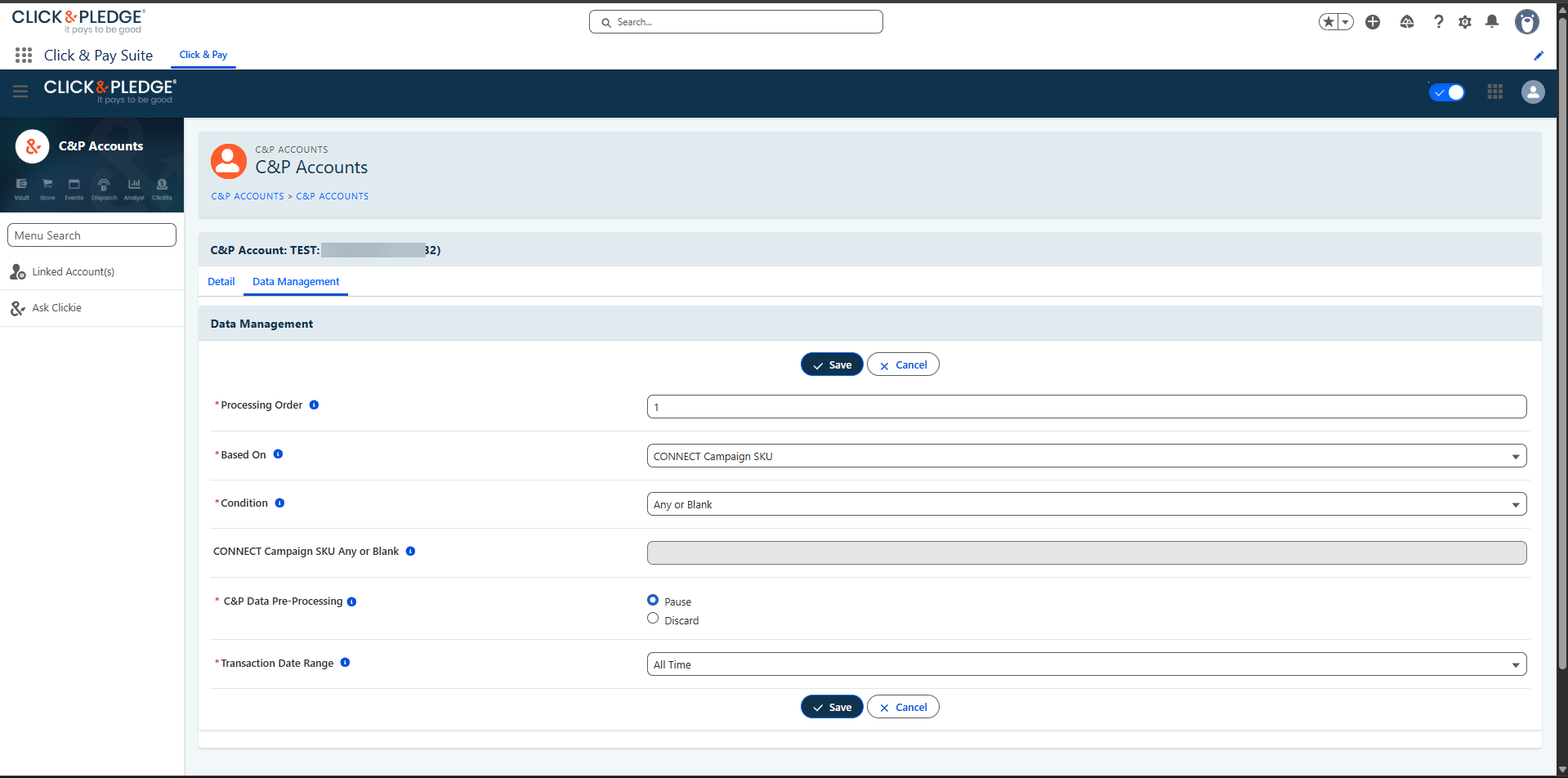1568x778 pixels.
Task: Open the user avatar at top right
Action: pyautogui.click(x=1526, y=22)
